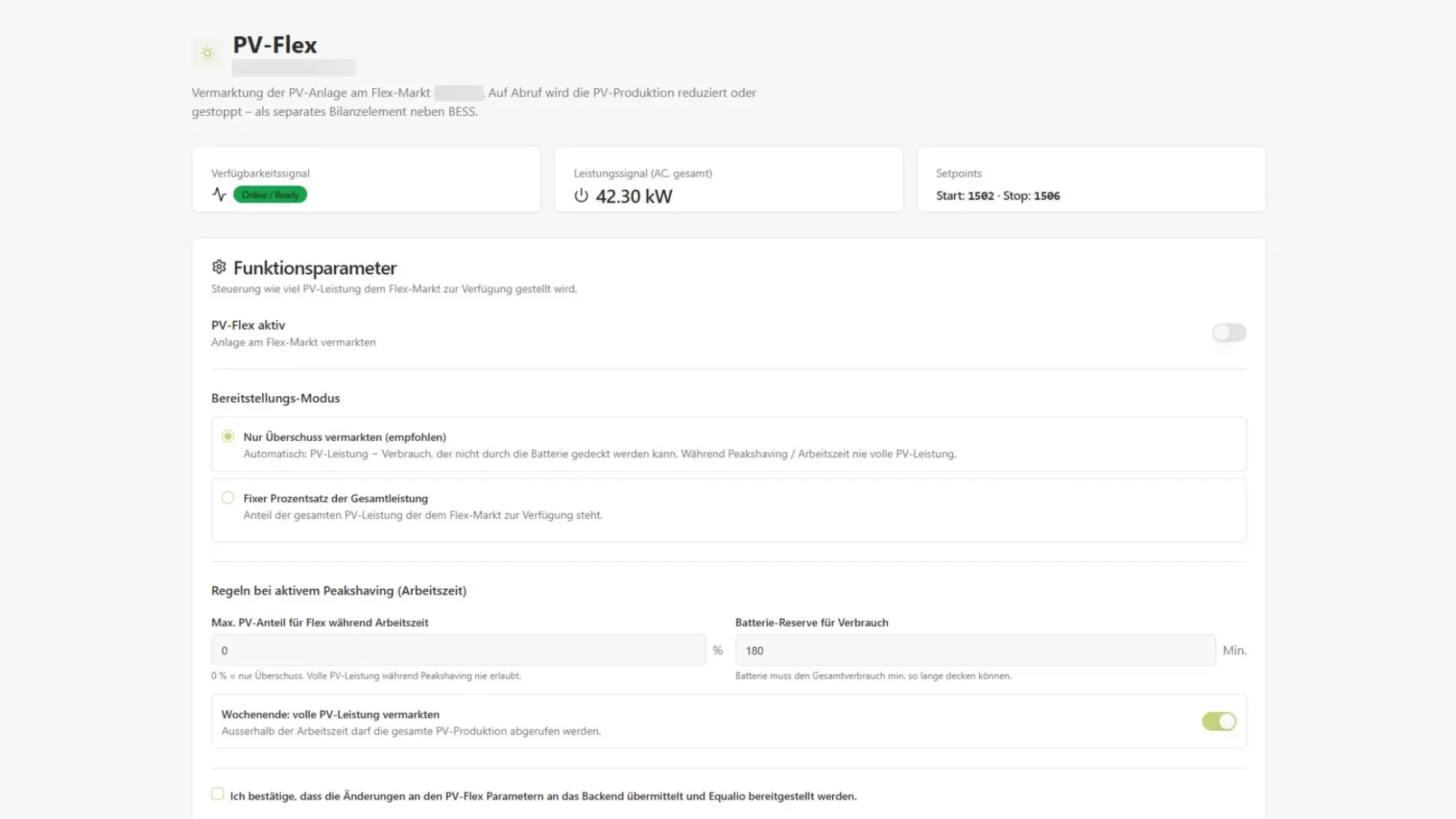This screenshot has height=819, width=1456.
Task: Click the 'Ich bestätige, dass die Änderungen' statement
Action: click(x=543, y=796)
